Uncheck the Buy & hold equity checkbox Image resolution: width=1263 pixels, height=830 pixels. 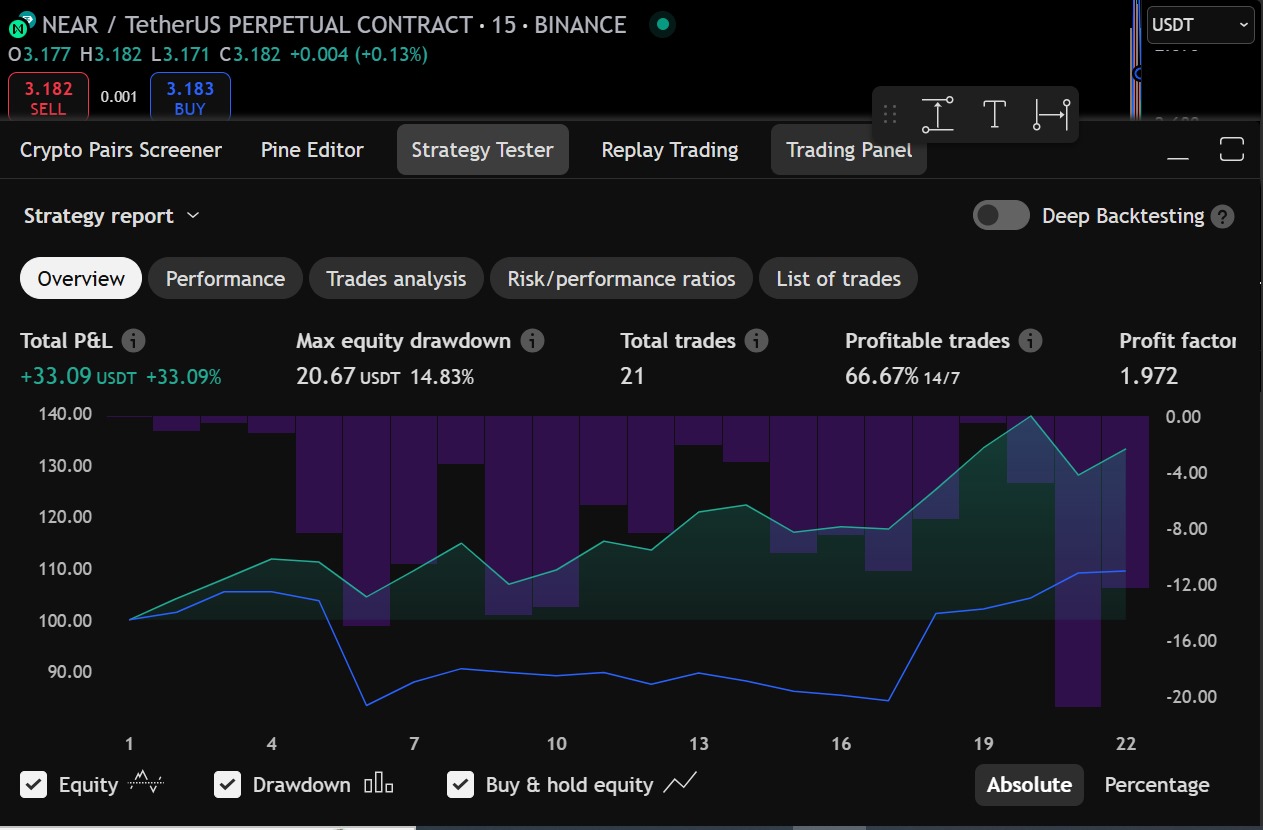[x=460, y=784]
